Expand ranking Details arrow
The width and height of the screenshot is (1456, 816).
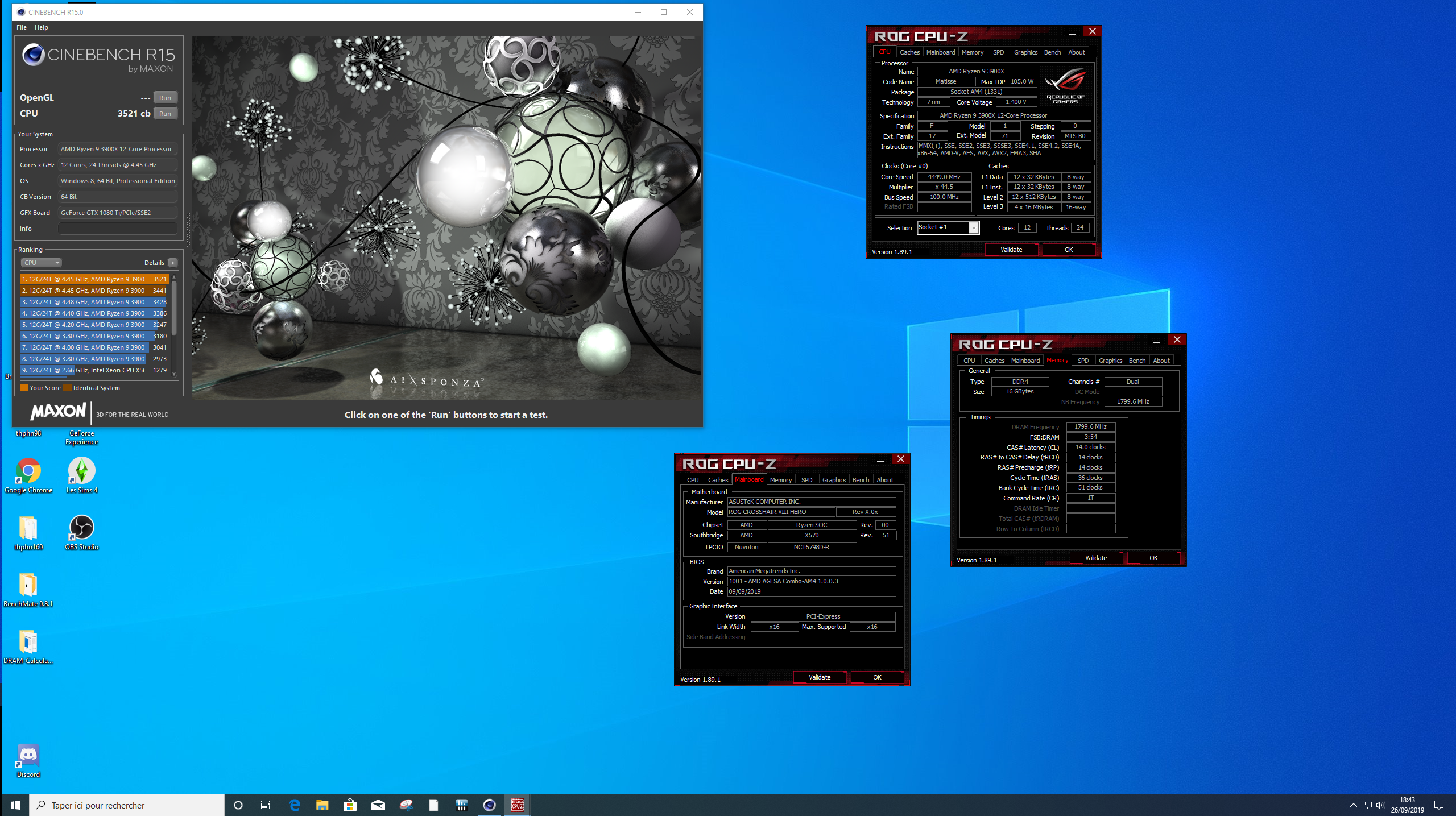coord(173,263)
